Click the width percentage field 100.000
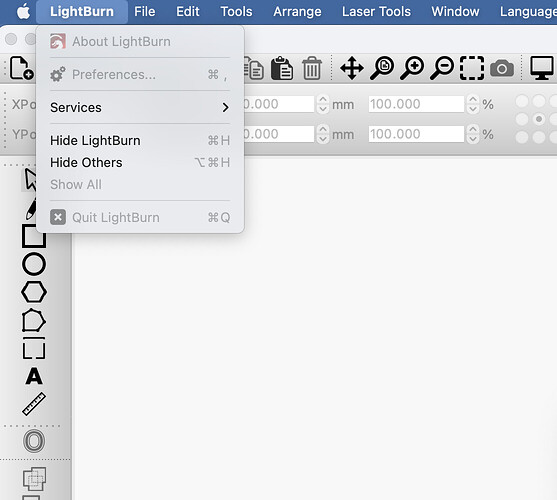The width and height of the screenshot is (557, 500). (416, 104)
